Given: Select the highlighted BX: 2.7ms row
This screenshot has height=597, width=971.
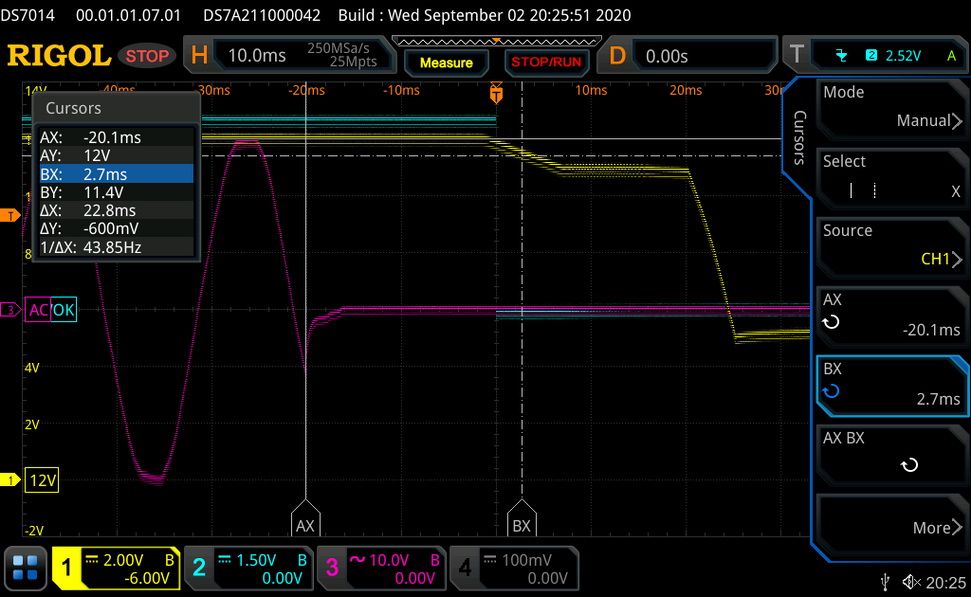Looking at the screenshot, I should (x=116, y=173).
